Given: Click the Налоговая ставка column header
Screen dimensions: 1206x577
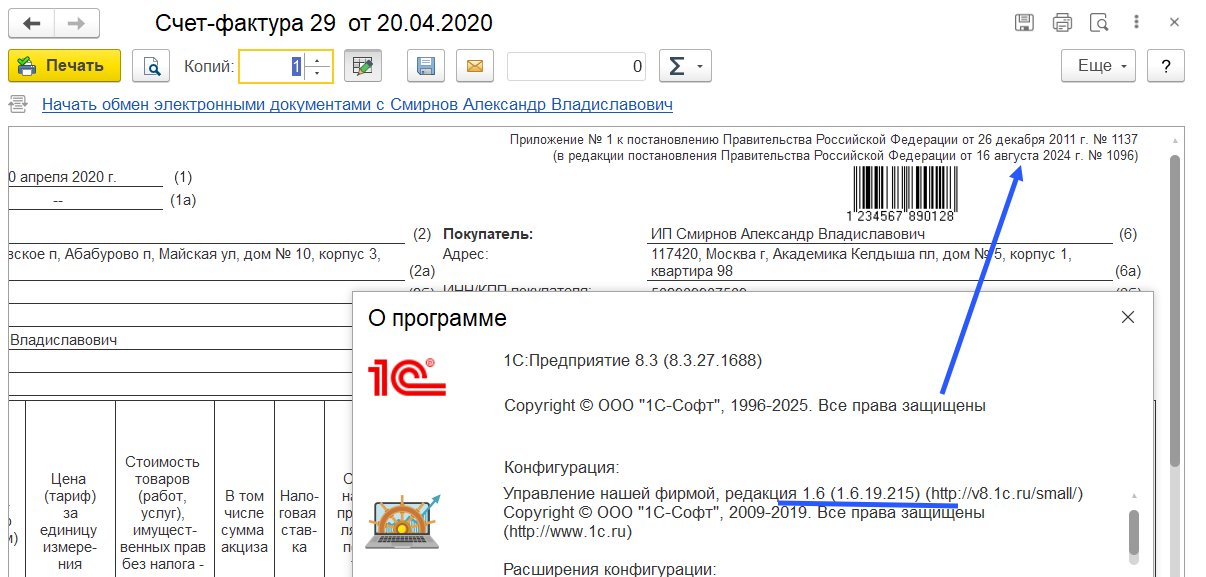Looking at the screenshot, I should 298,521.
